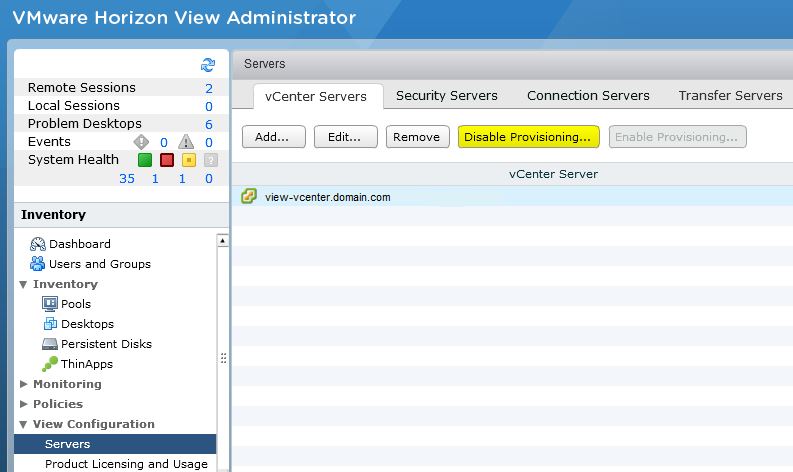
Task: Open the ThinApps green icon
Action: pyautogui.click(x=50, y=364)
